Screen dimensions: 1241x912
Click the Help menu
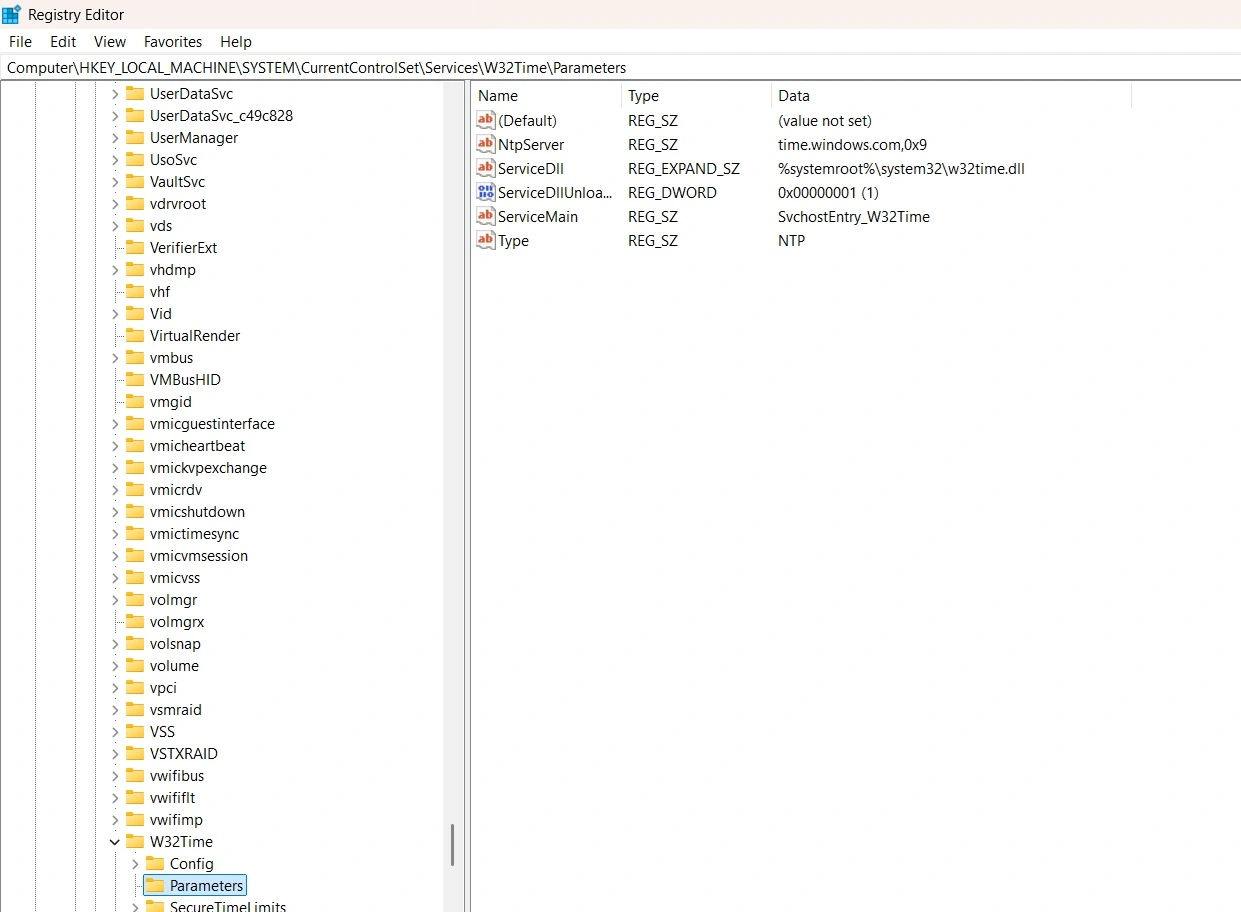click(x=236, y=41)
